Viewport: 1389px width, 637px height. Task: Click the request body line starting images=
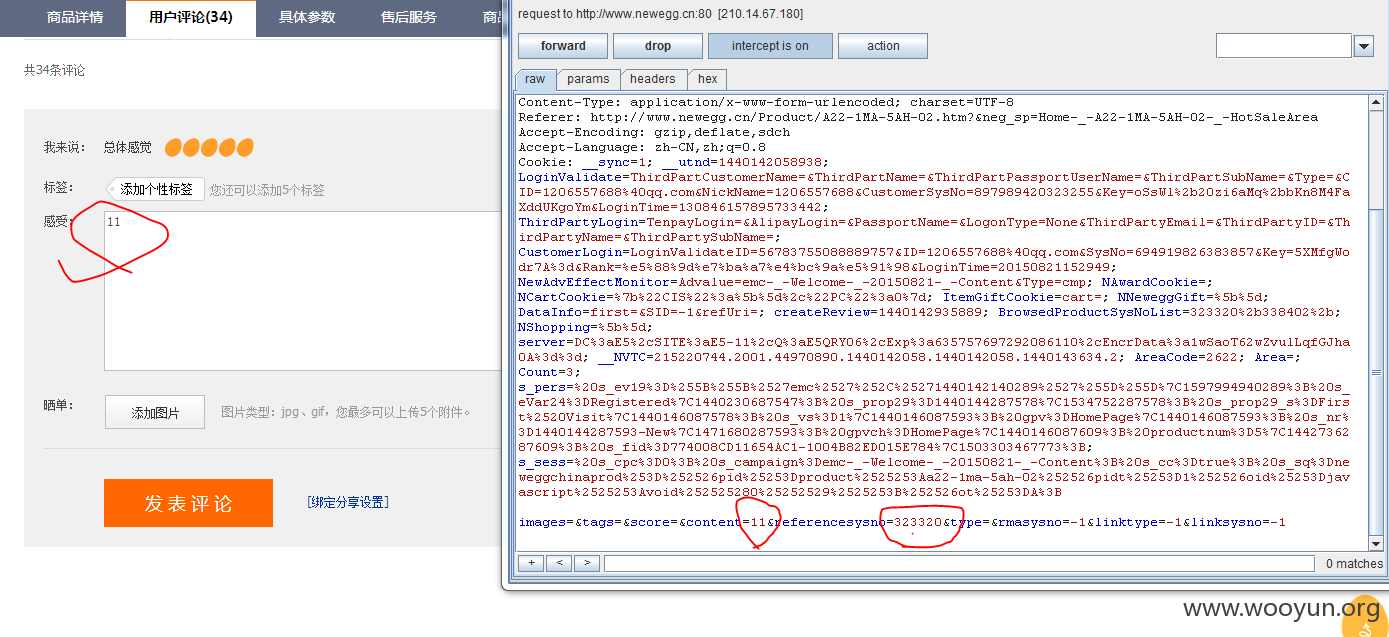click(x=902, y=522)
